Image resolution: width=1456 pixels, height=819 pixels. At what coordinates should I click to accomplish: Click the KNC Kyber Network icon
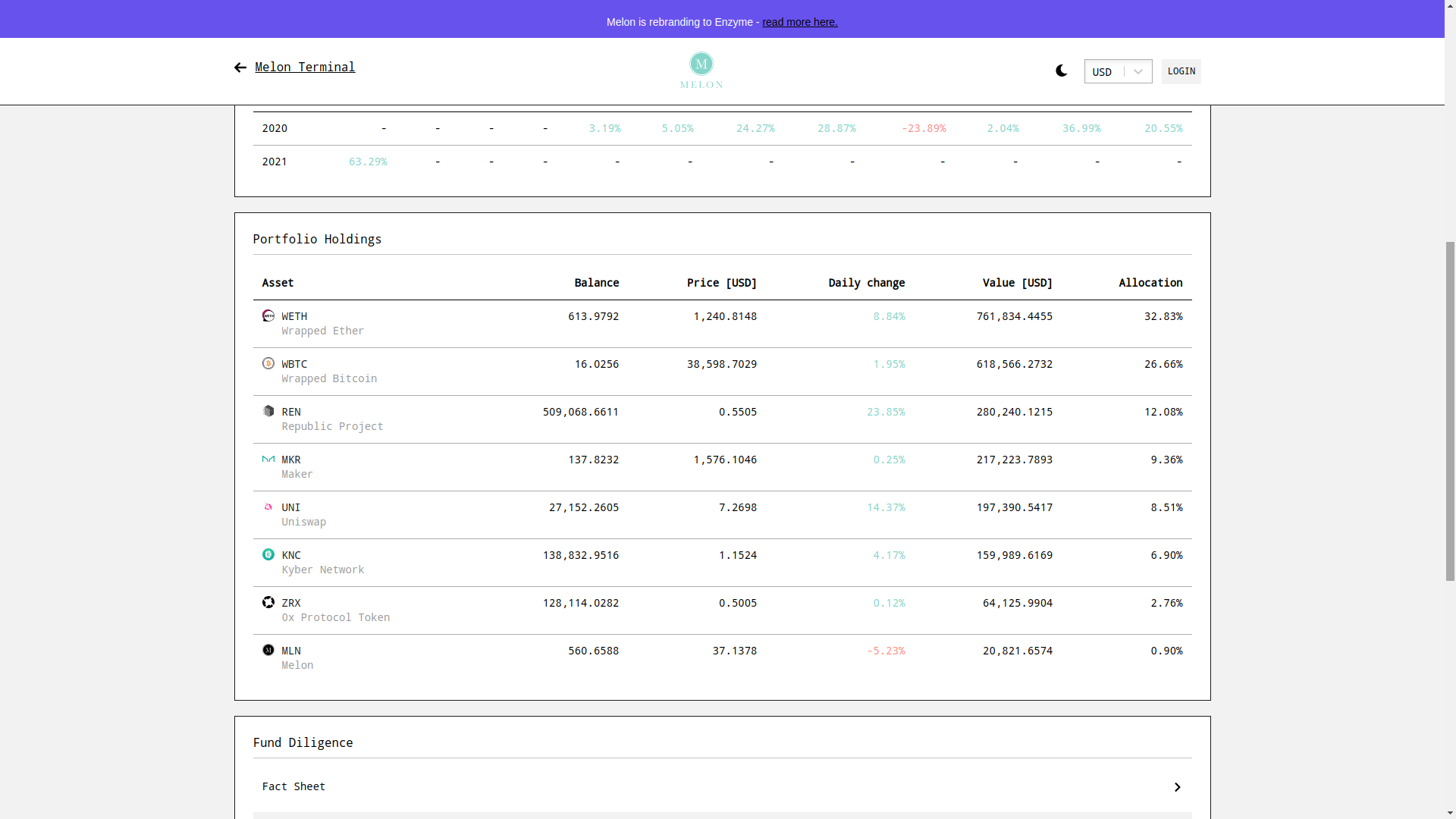[268, 554]
